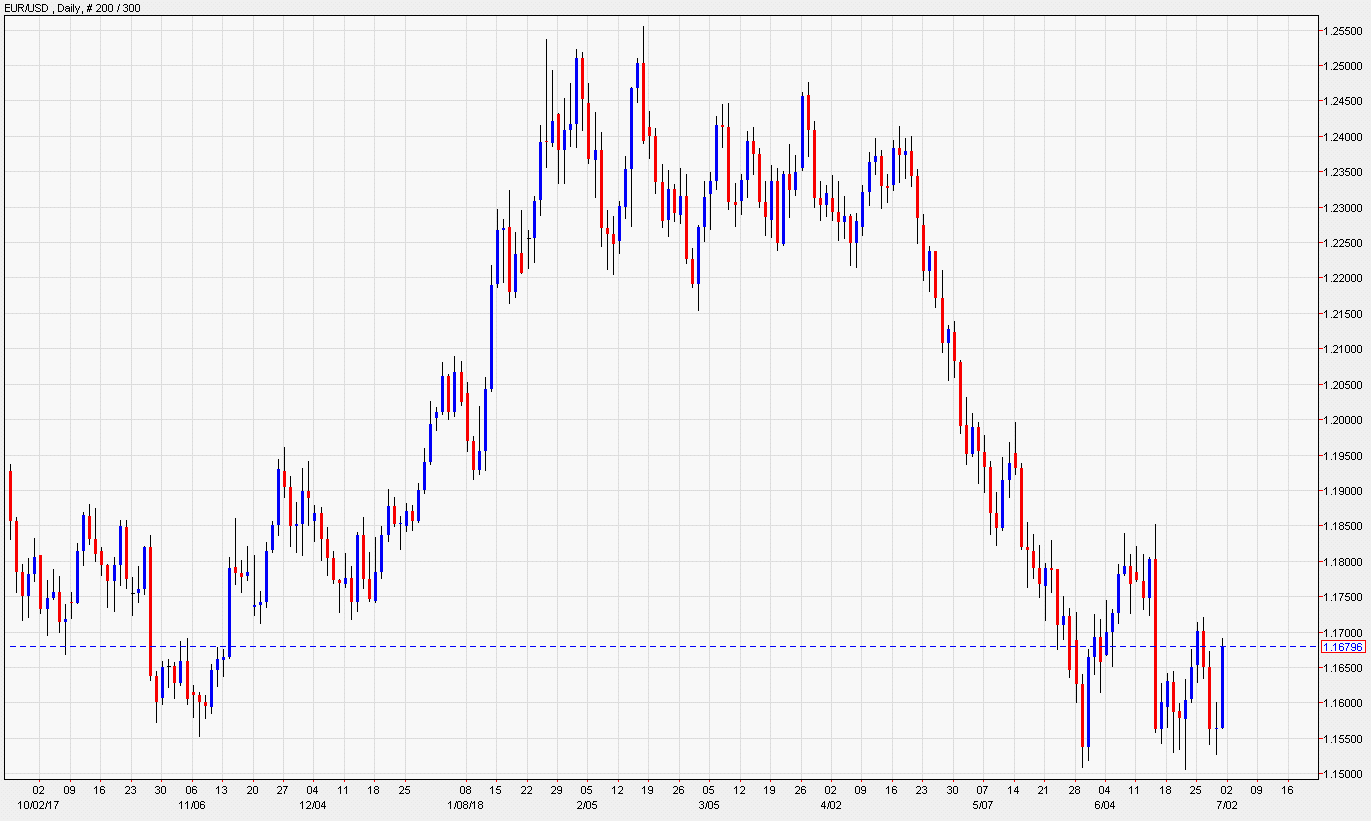Image resolution: width=1371 pixels, height=821 pixels.
Task: Click the 1.20000 price axis label
Action: 1345,421
